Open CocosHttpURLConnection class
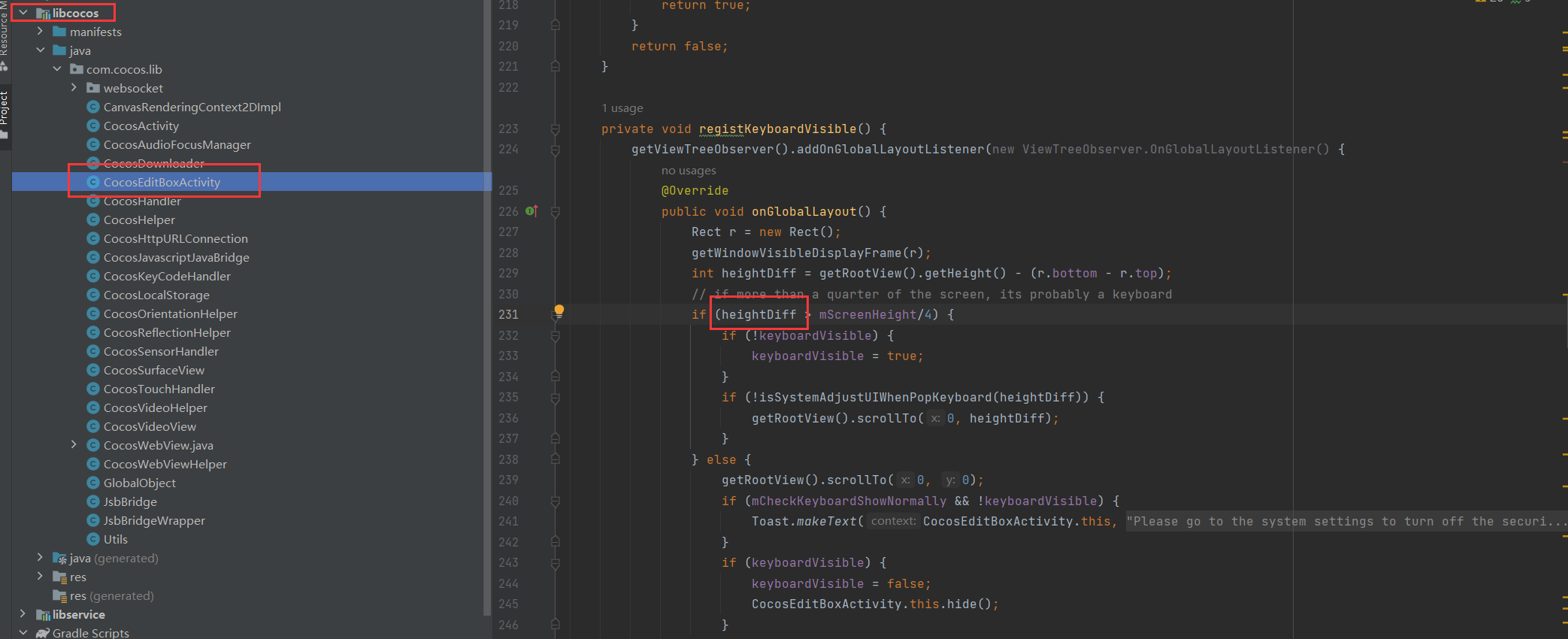Viewport: 1568px width, 639px height. pyautogui.click(x=176, y=238)
